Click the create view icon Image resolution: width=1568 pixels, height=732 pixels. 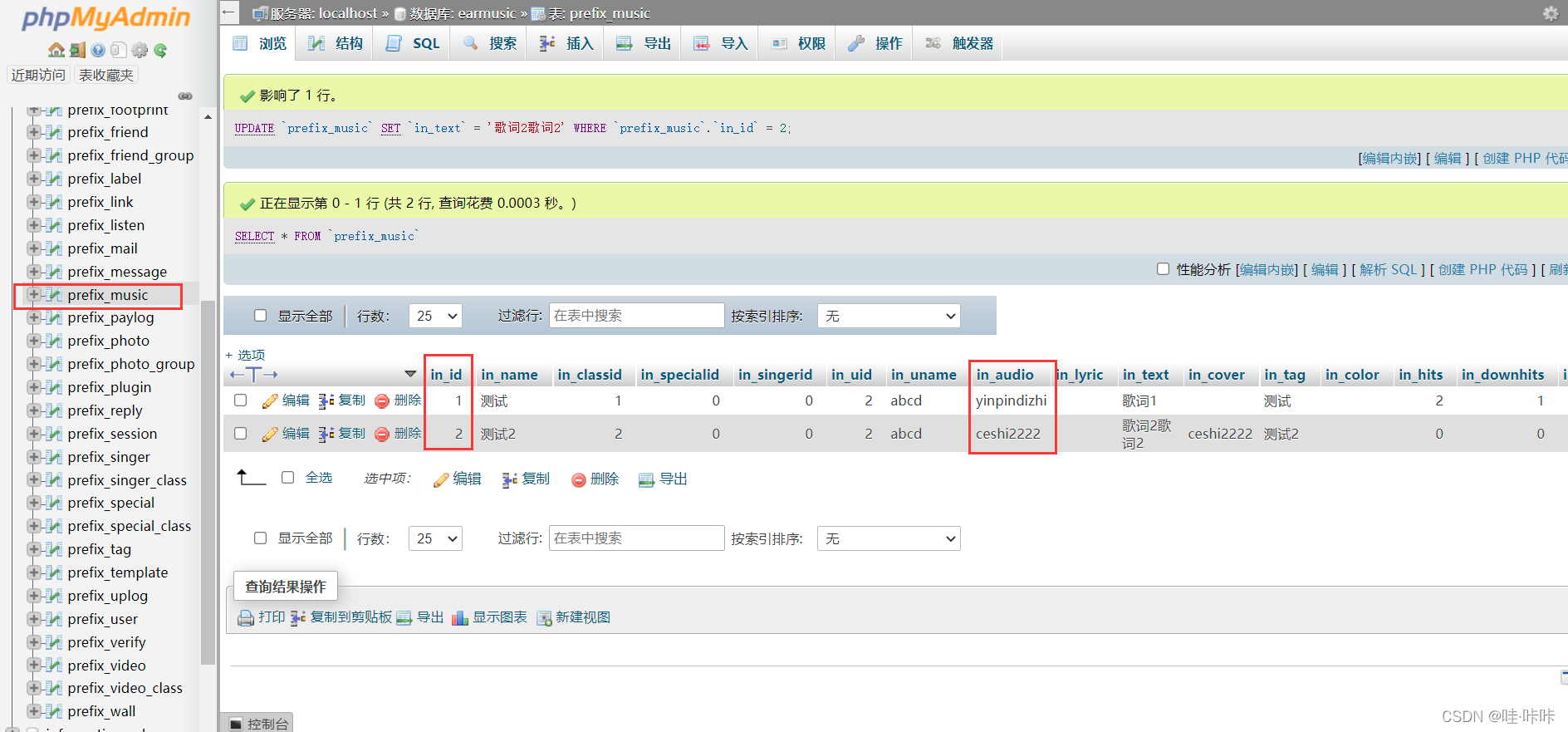(545, 617)
